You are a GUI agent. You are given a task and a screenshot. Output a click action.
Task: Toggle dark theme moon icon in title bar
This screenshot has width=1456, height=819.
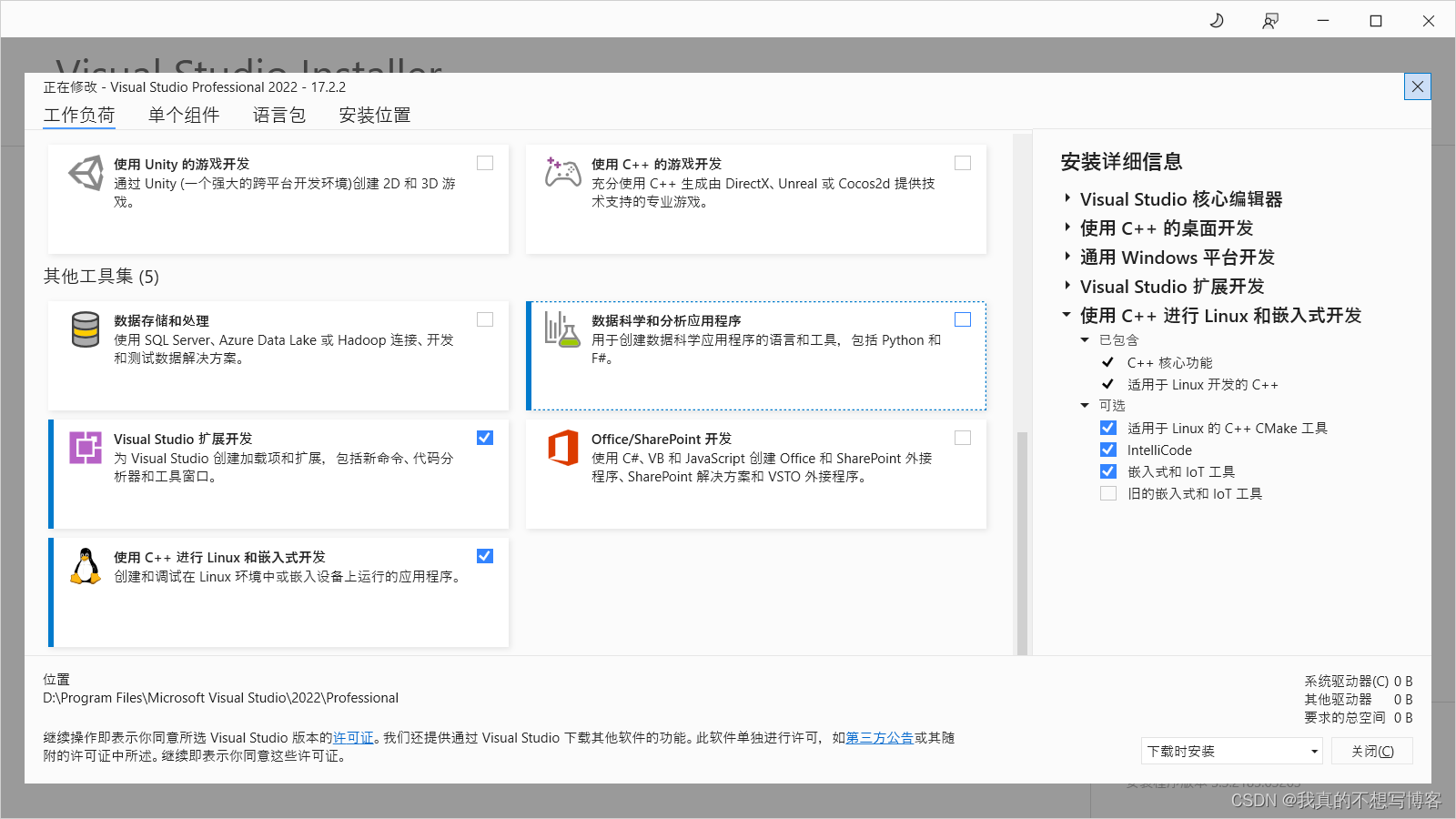tap(1217, 20)
